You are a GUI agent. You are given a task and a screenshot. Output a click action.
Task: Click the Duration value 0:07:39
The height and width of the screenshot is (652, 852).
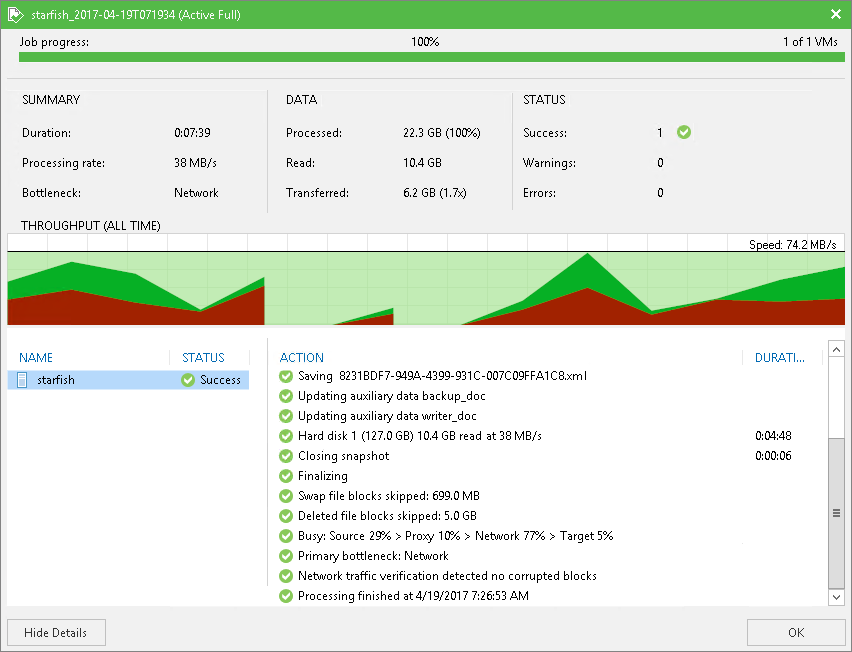(192, 133)
